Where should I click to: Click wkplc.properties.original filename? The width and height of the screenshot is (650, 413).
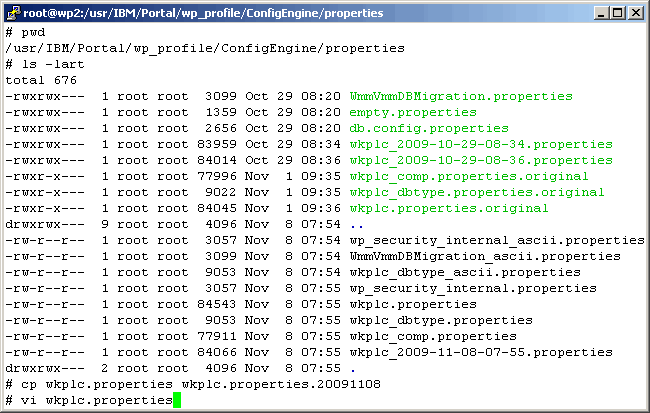448,208
